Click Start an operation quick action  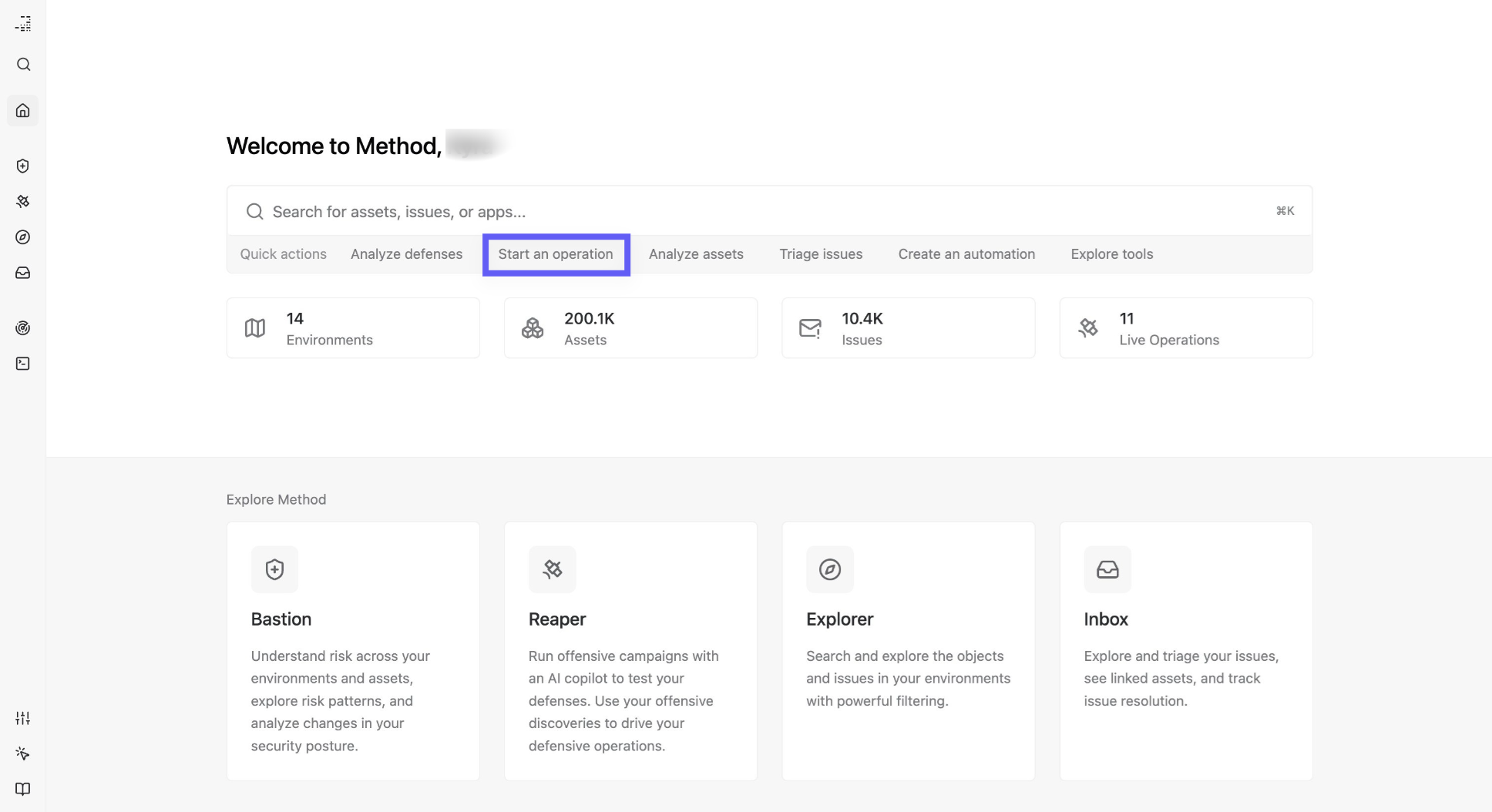pyautogui.click(x=556, y=254)
